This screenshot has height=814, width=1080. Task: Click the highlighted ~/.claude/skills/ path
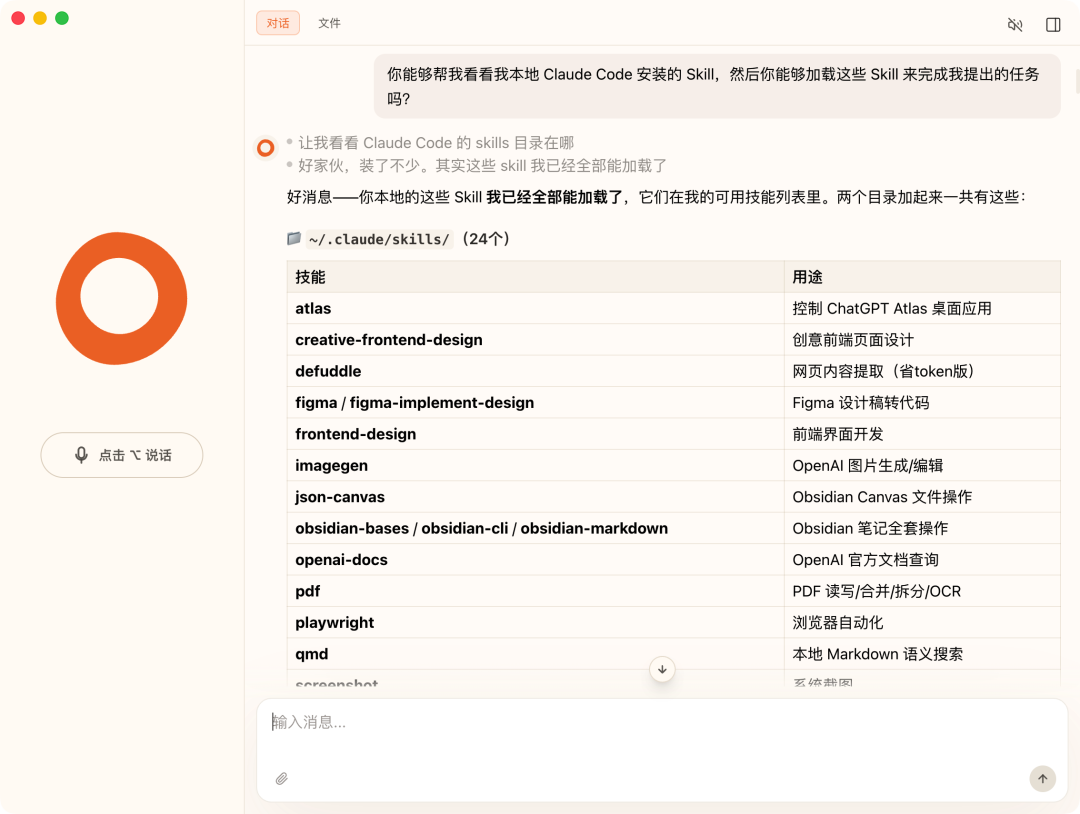tap(379, 239)
